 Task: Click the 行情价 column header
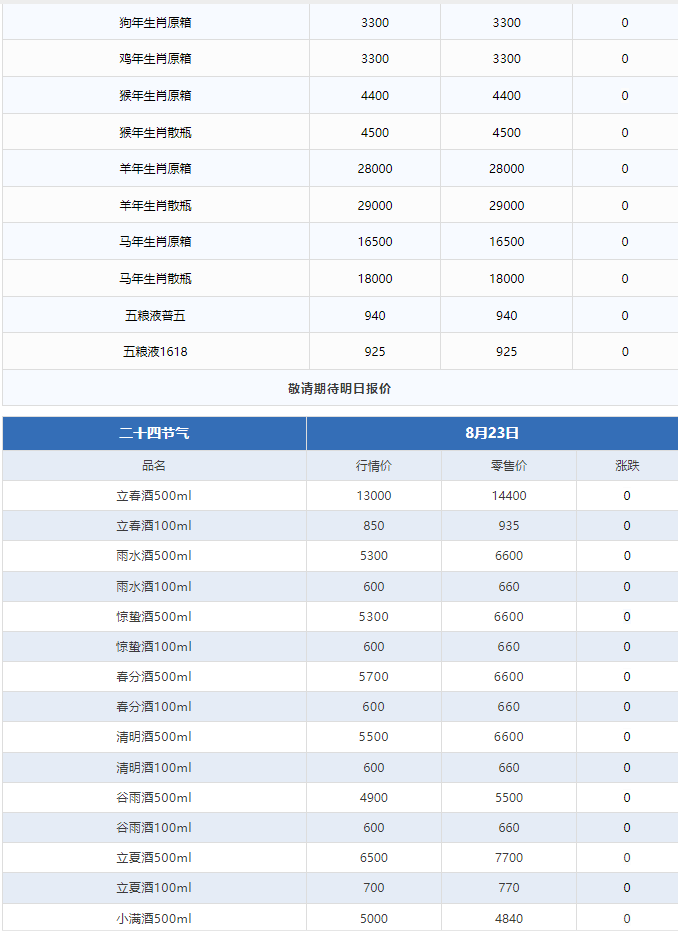pos(374,466)
